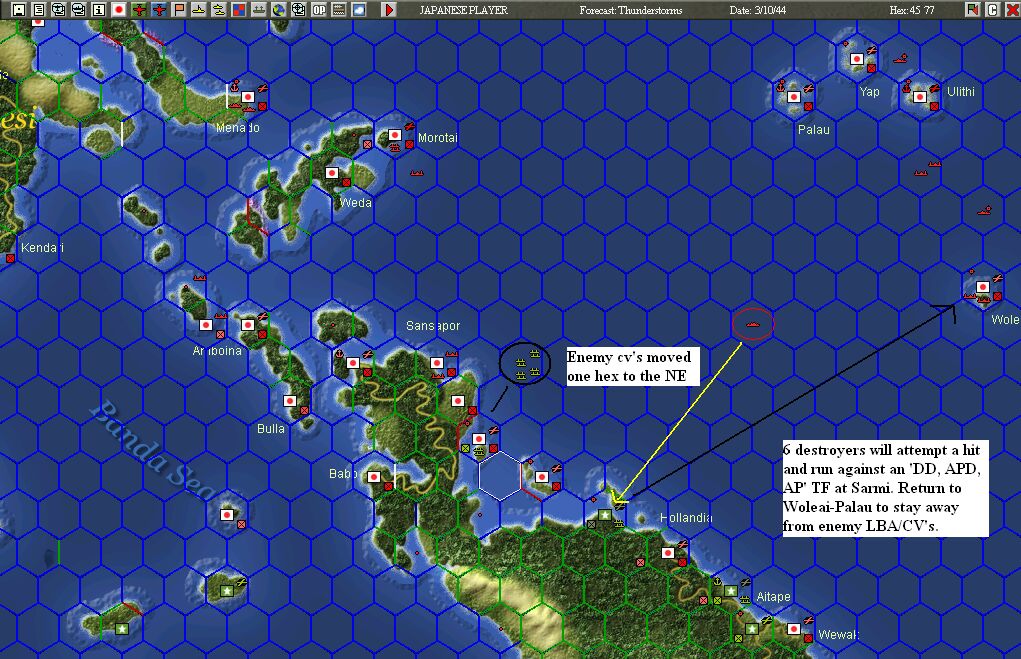
Task: Click the floppy-disk save game icon
Action: (x=19, y=10)
